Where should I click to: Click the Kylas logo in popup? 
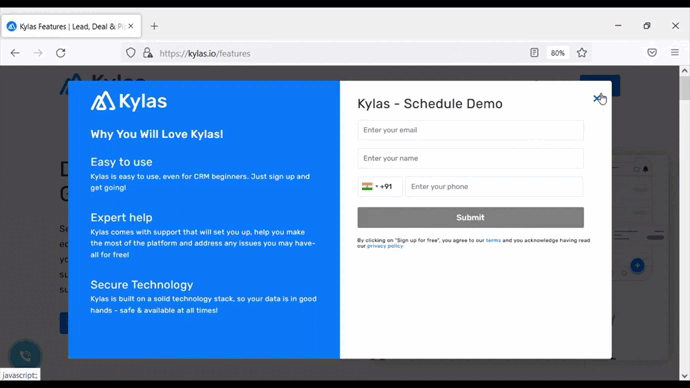[128, 101]
